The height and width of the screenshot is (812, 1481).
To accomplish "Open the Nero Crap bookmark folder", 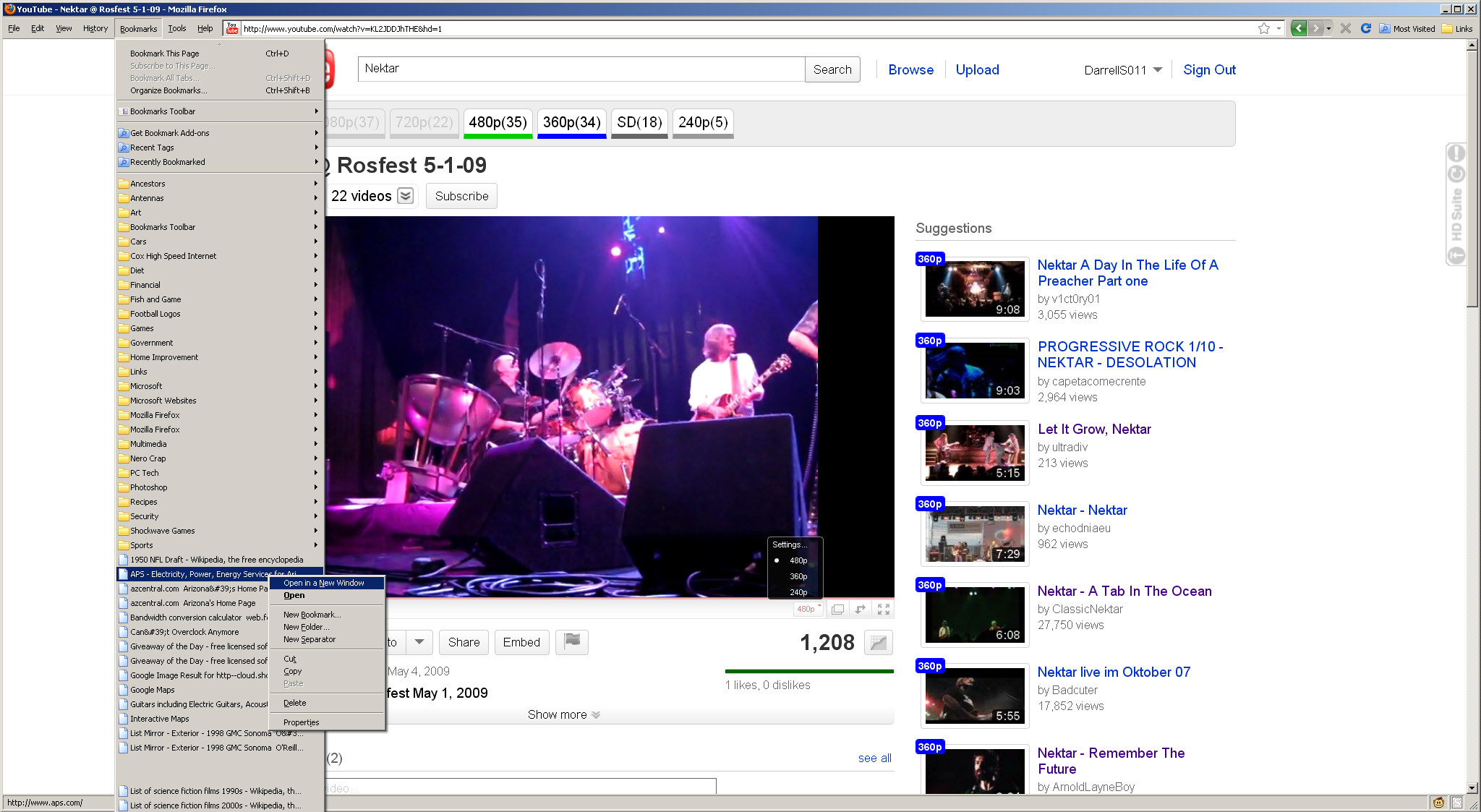I will (x=218, y=458).
